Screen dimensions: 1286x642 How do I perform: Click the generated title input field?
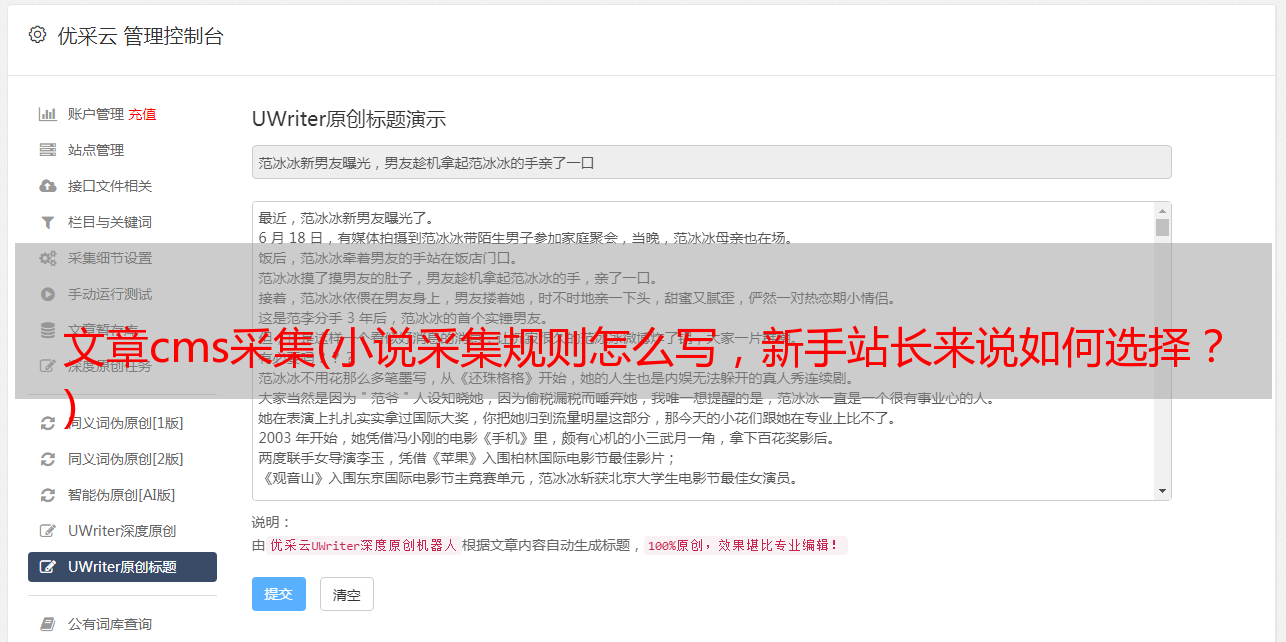tap(711, 162)
